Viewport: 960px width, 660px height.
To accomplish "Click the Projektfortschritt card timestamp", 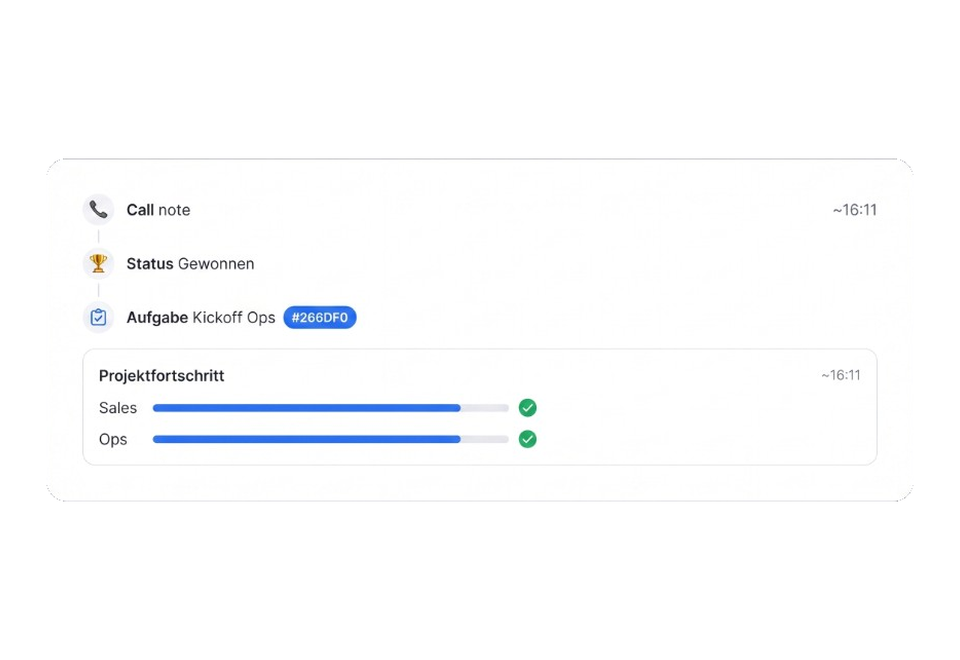I will pos(841,375).
